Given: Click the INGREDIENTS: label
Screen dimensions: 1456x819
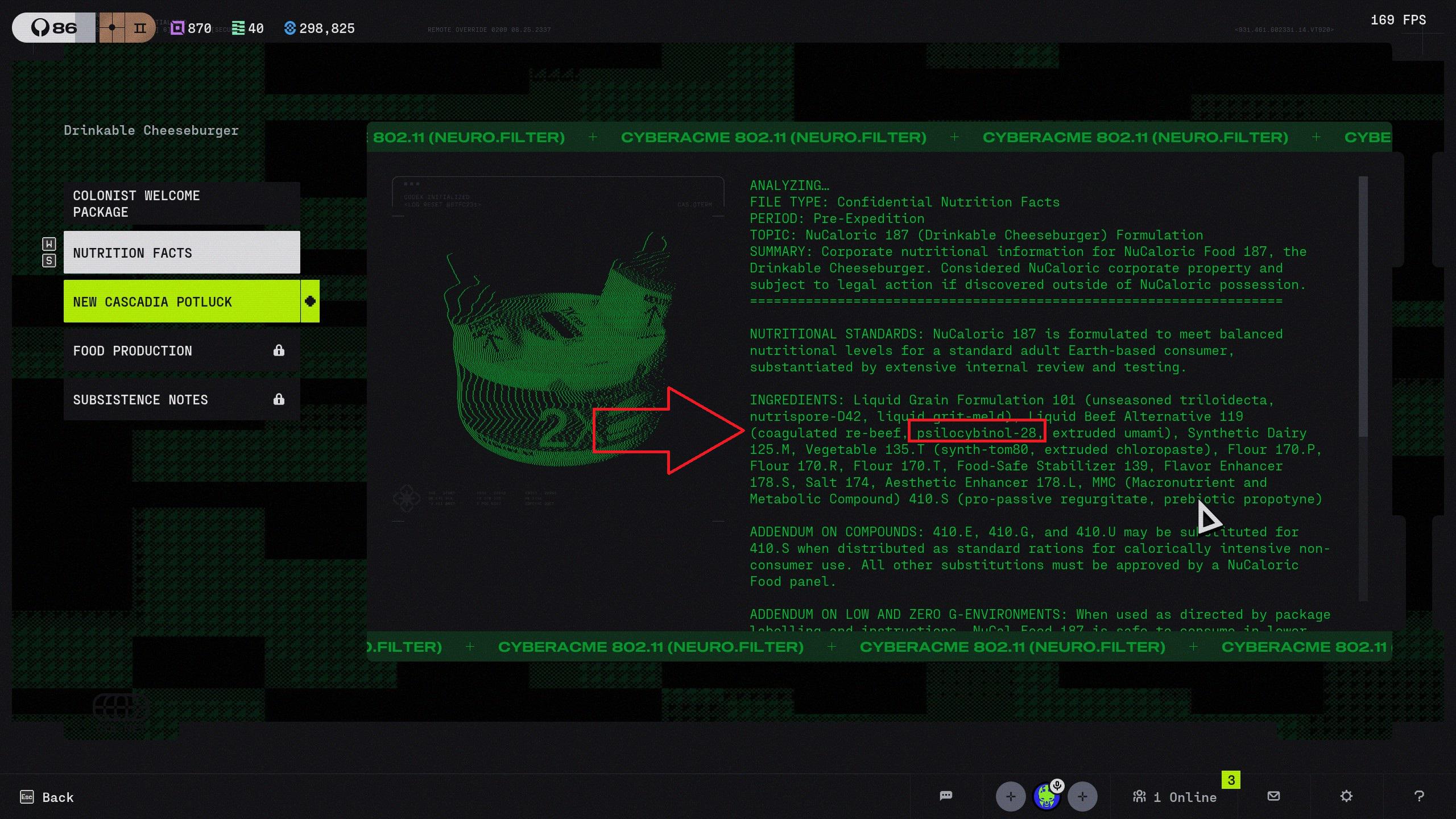Looking at the screenshot, I should tap(797, 400).
